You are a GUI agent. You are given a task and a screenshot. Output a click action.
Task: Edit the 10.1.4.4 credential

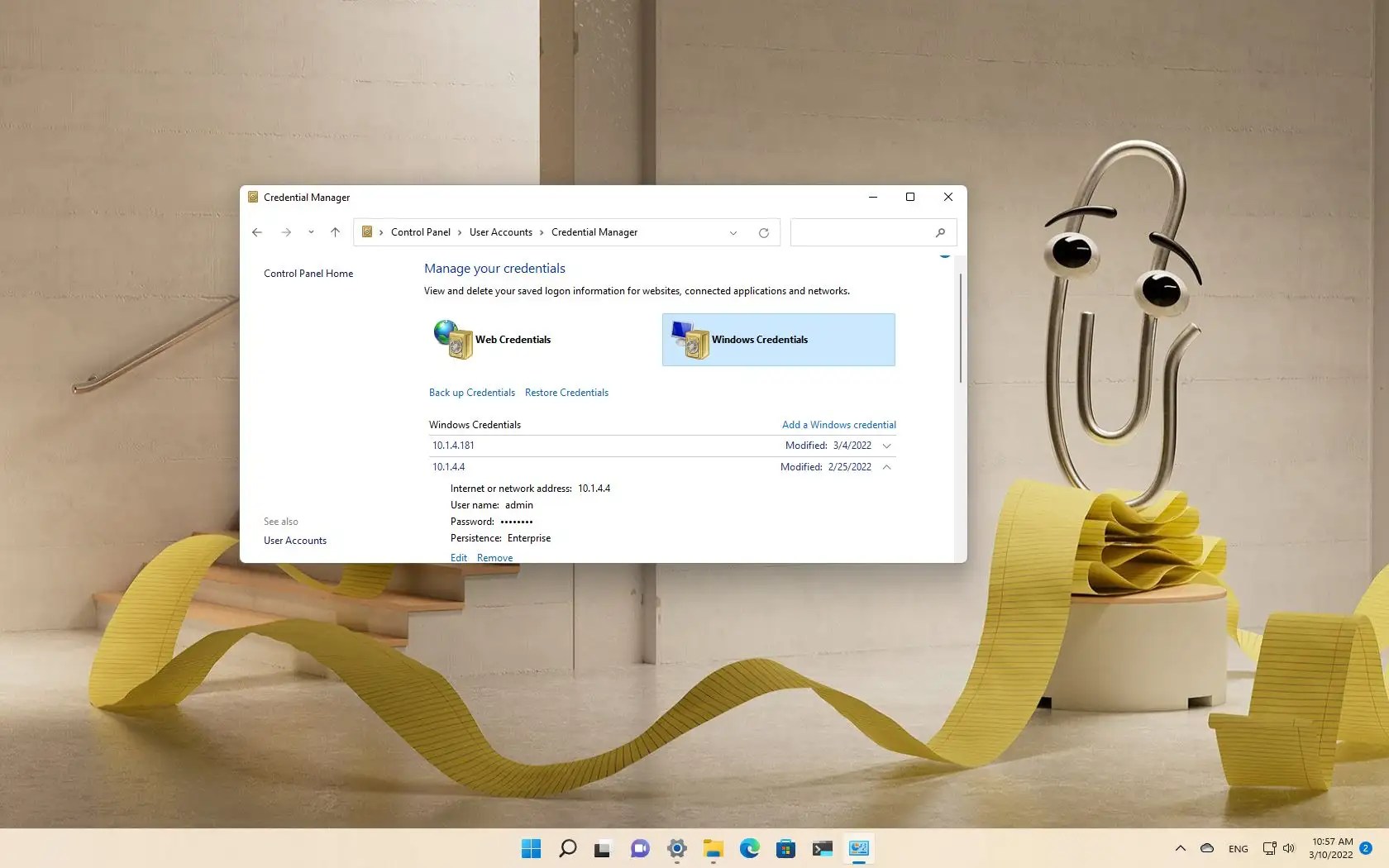(459, 558)
